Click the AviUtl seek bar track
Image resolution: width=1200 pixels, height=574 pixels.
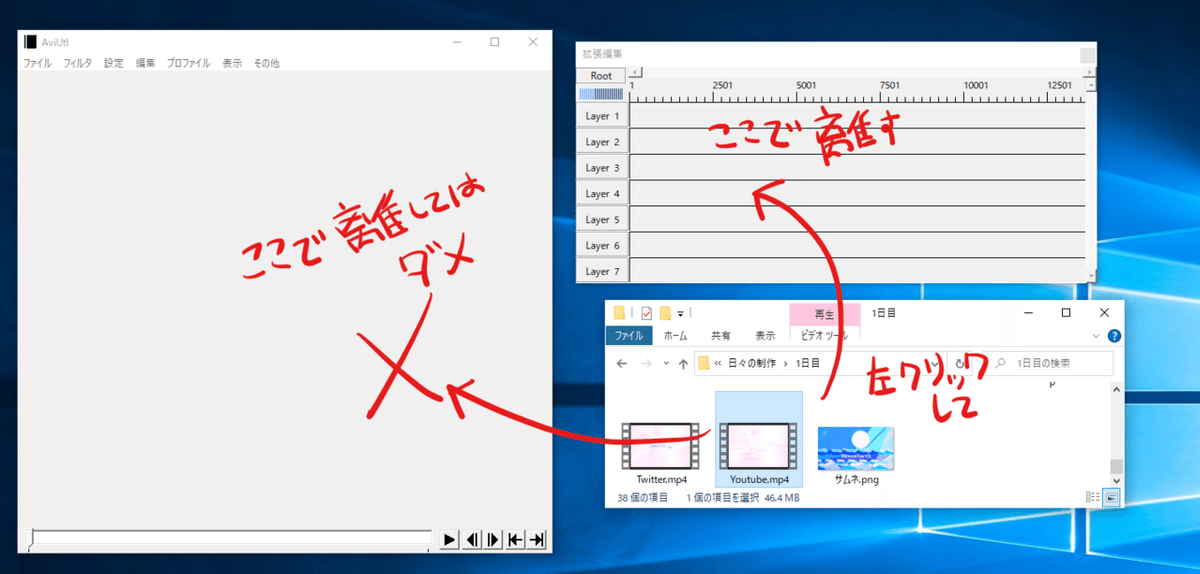pyautogui.click(x=231, y=538)
